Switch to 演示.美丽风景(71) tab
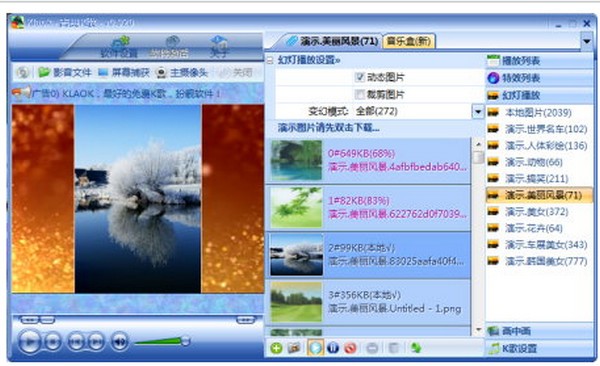The width and height of the screenshot is (600, 366). point(333,41)
